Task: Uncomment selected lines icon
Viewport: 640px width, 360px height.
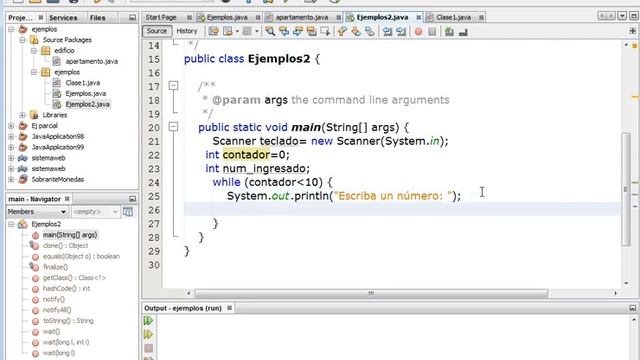Action: coord(463,31)
